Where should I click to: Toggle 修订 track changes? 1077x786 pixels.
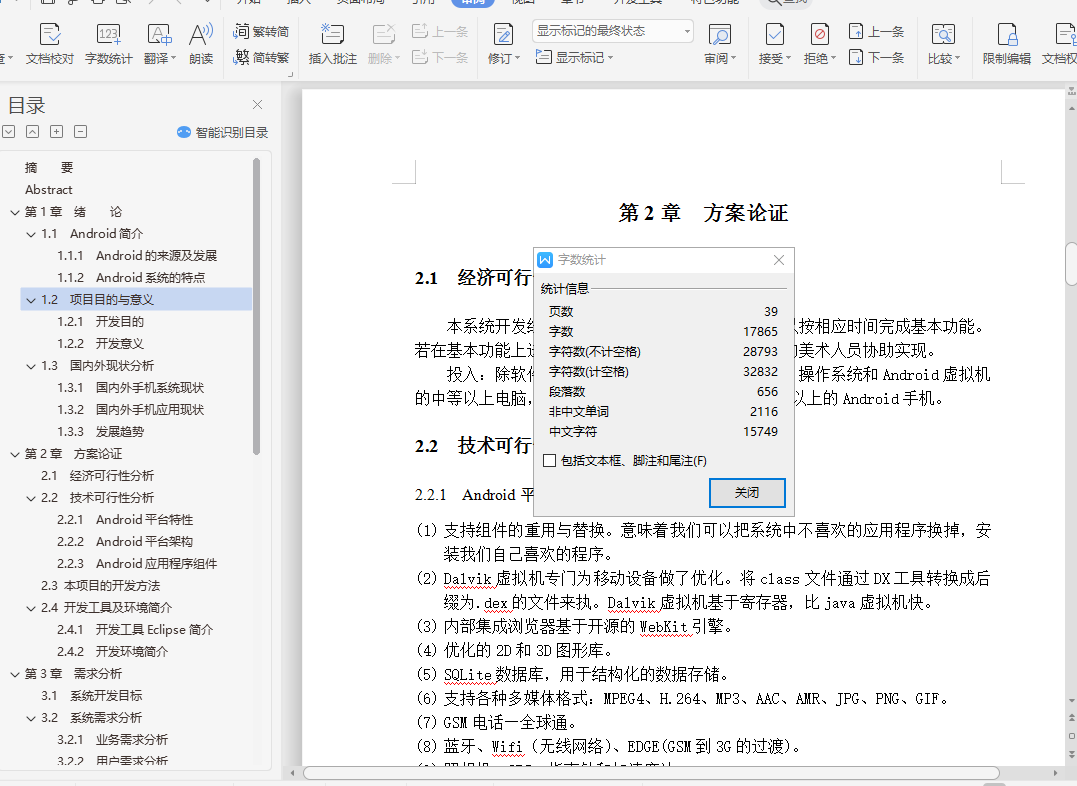pyautogui.click(x=503, y=34)
